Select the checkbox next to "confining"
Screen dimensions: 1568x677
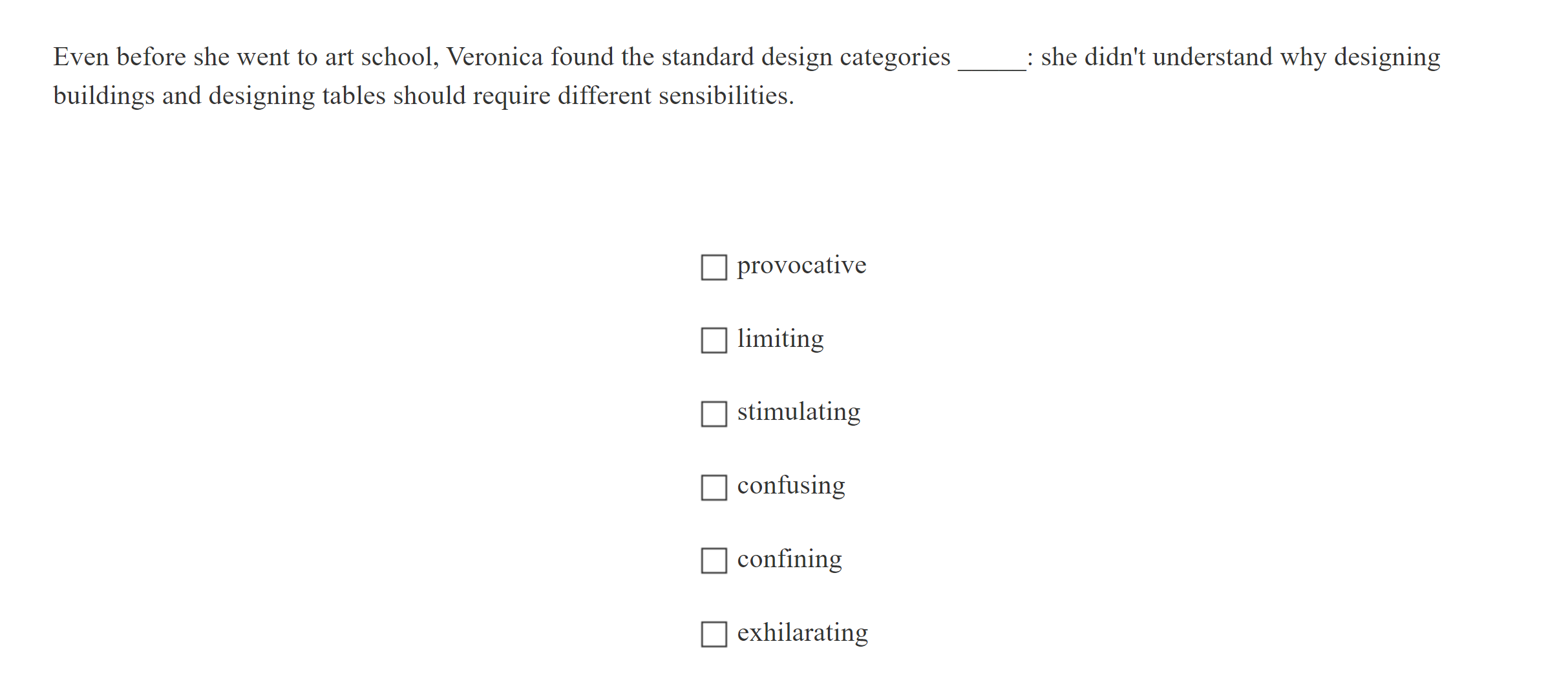pyautogui.click(x=714, y=561)
